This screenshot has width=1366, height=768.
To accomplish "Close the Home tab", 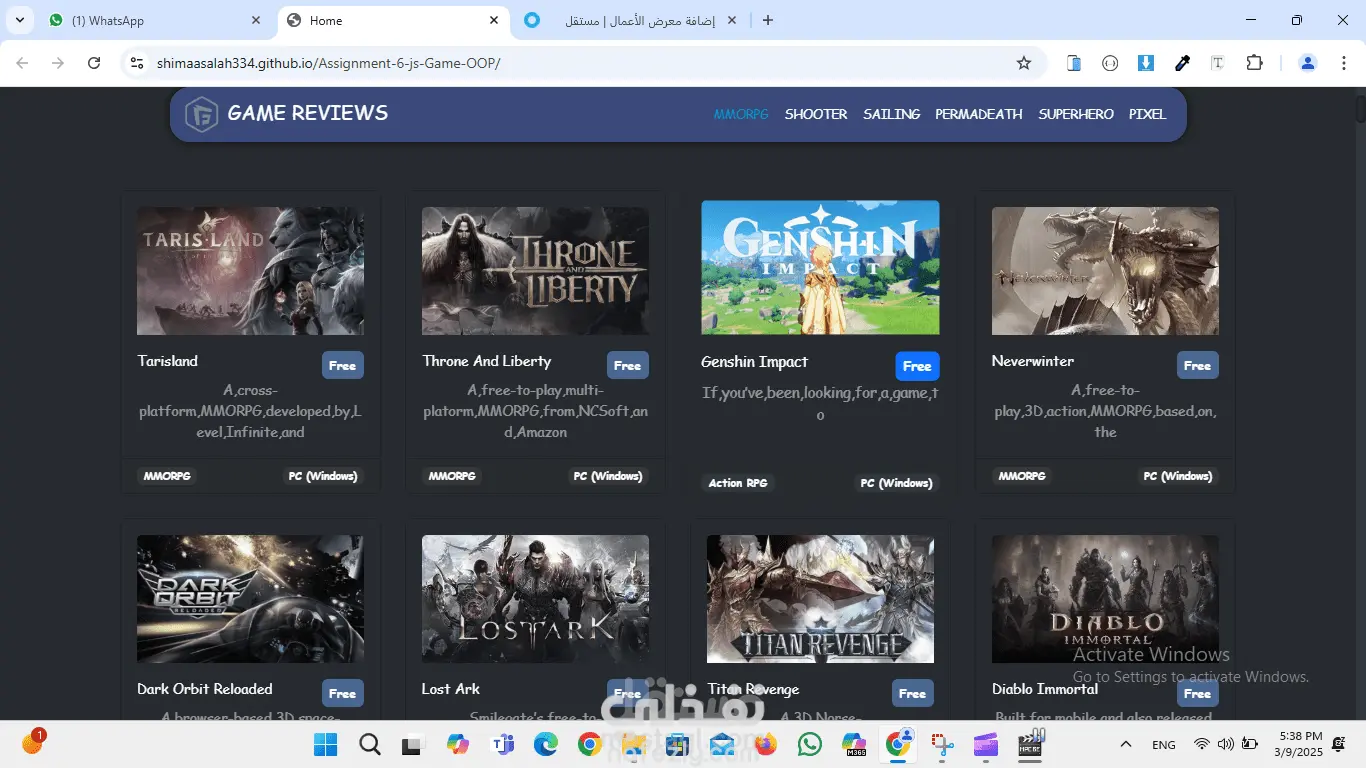I will pyautogui.click(x=494, y=20).
